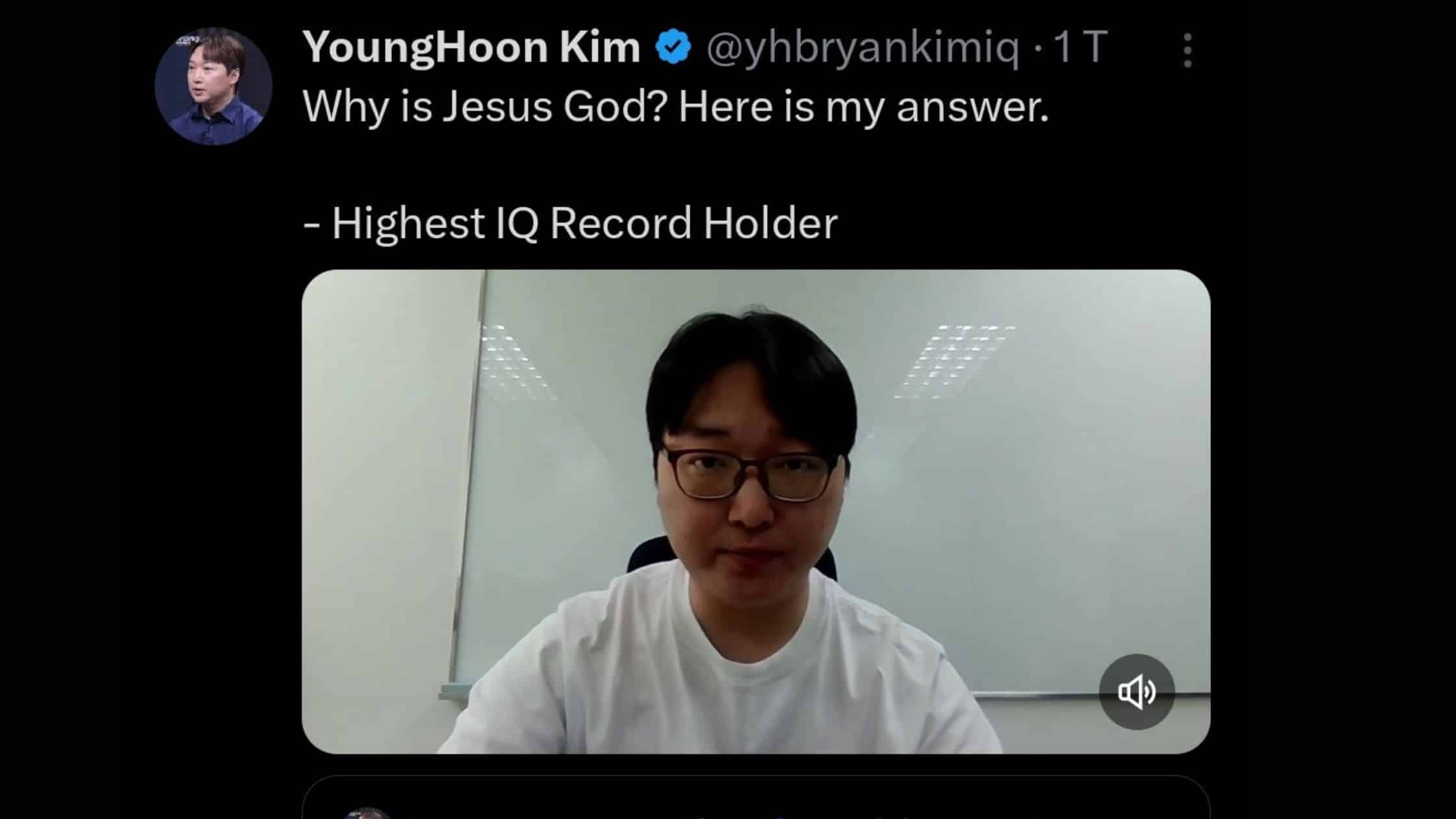Image resolution: width=1456 pixels, height=819 pixels.
Task: Open YoungHoon Kim's circular profile avatar
Action: click(x=213, y=86)
